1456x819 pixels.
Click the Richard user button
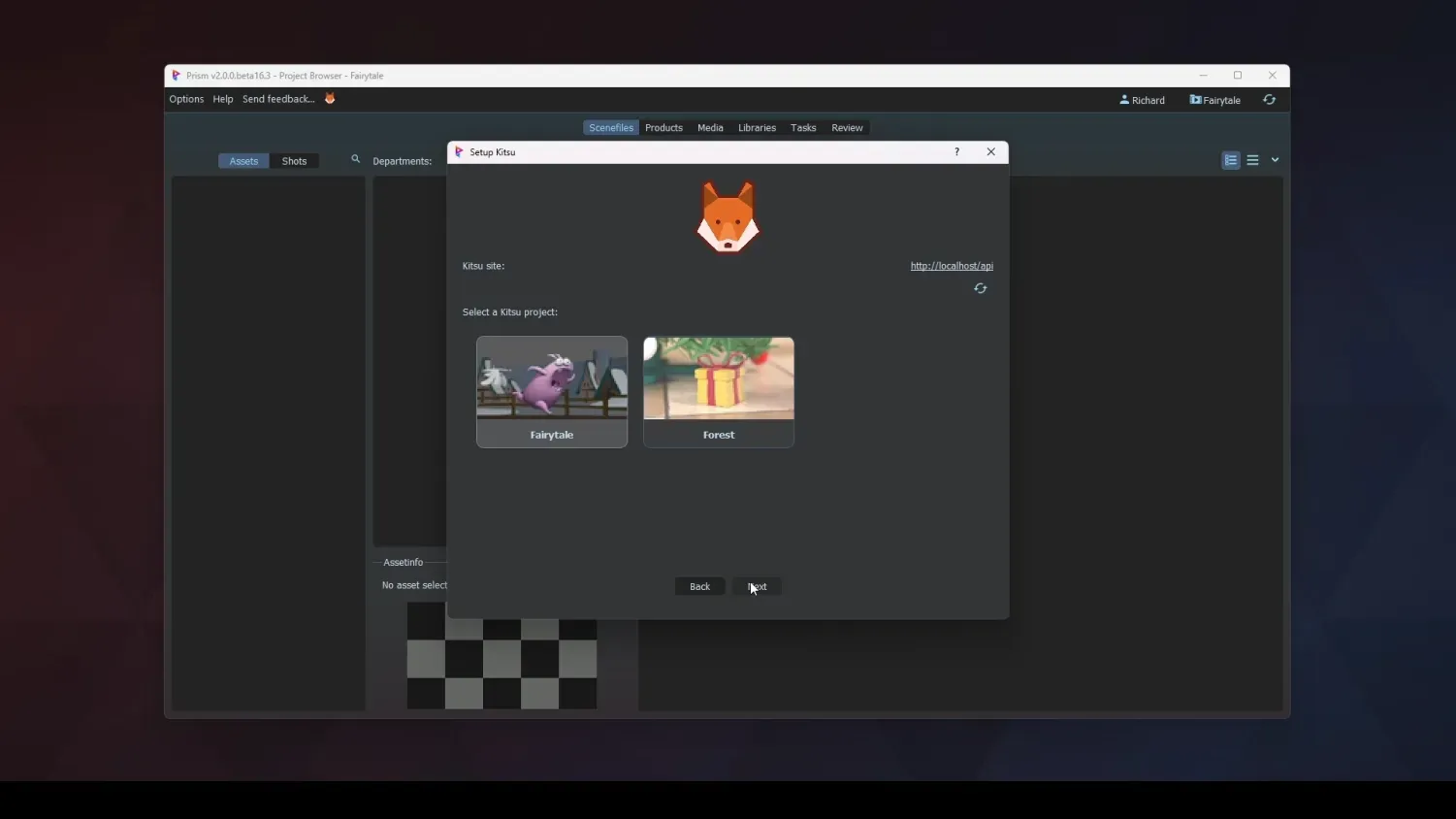[x=1143, y=100]
